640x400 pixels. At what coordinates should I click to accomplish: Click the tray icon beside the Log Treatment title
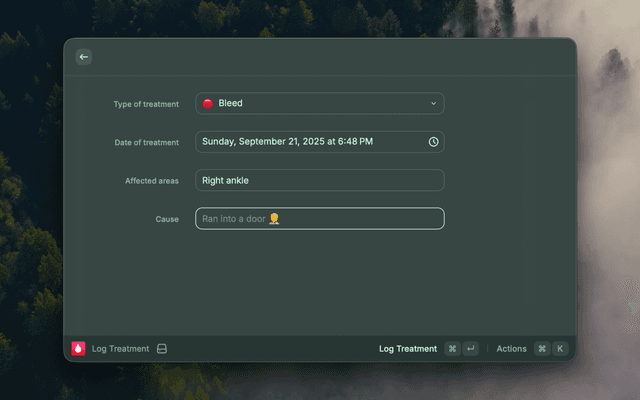[x=161, y=349]
